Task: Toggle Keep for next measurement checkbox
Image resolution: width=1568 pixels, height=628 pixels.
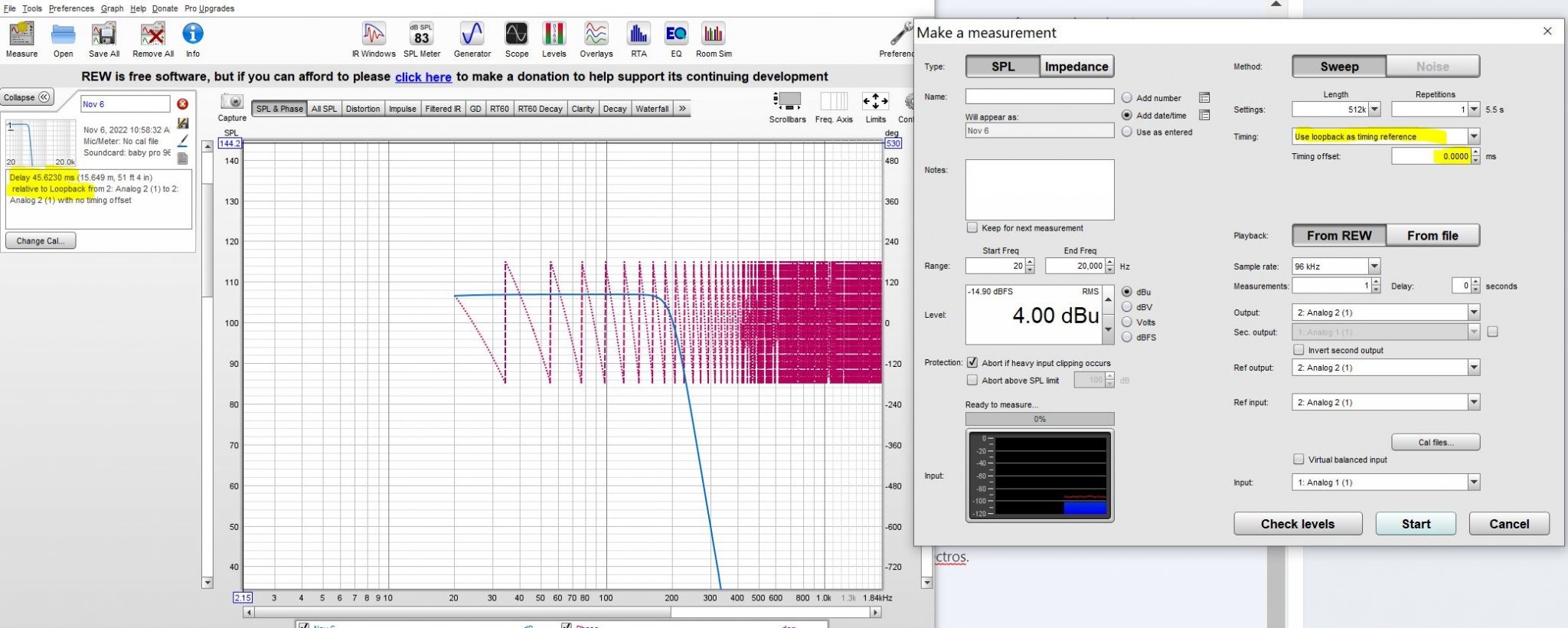Action: pyautogui.click(x=972, y=227)
